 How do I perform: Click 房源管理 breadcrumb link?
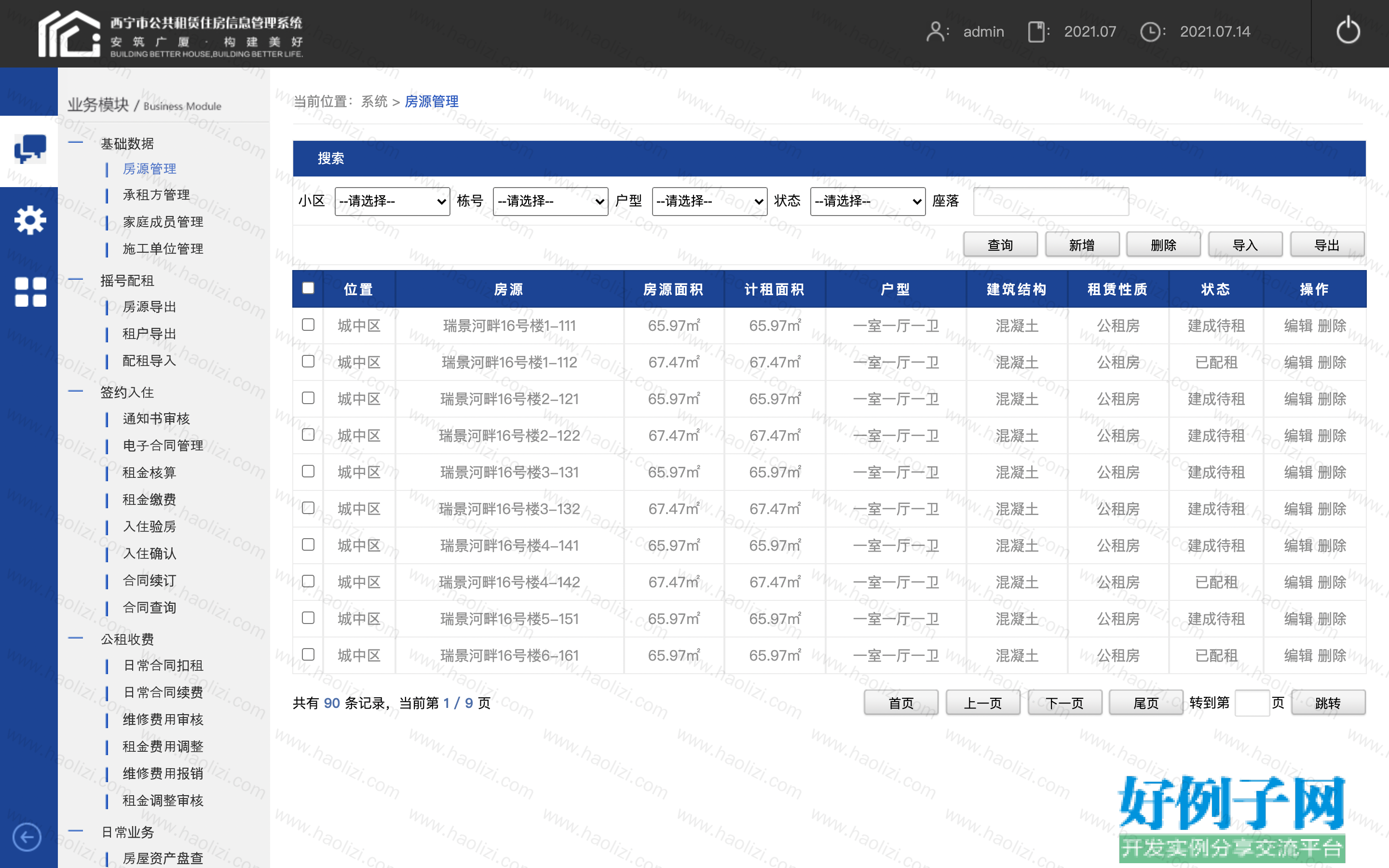[x=432, y=102]
